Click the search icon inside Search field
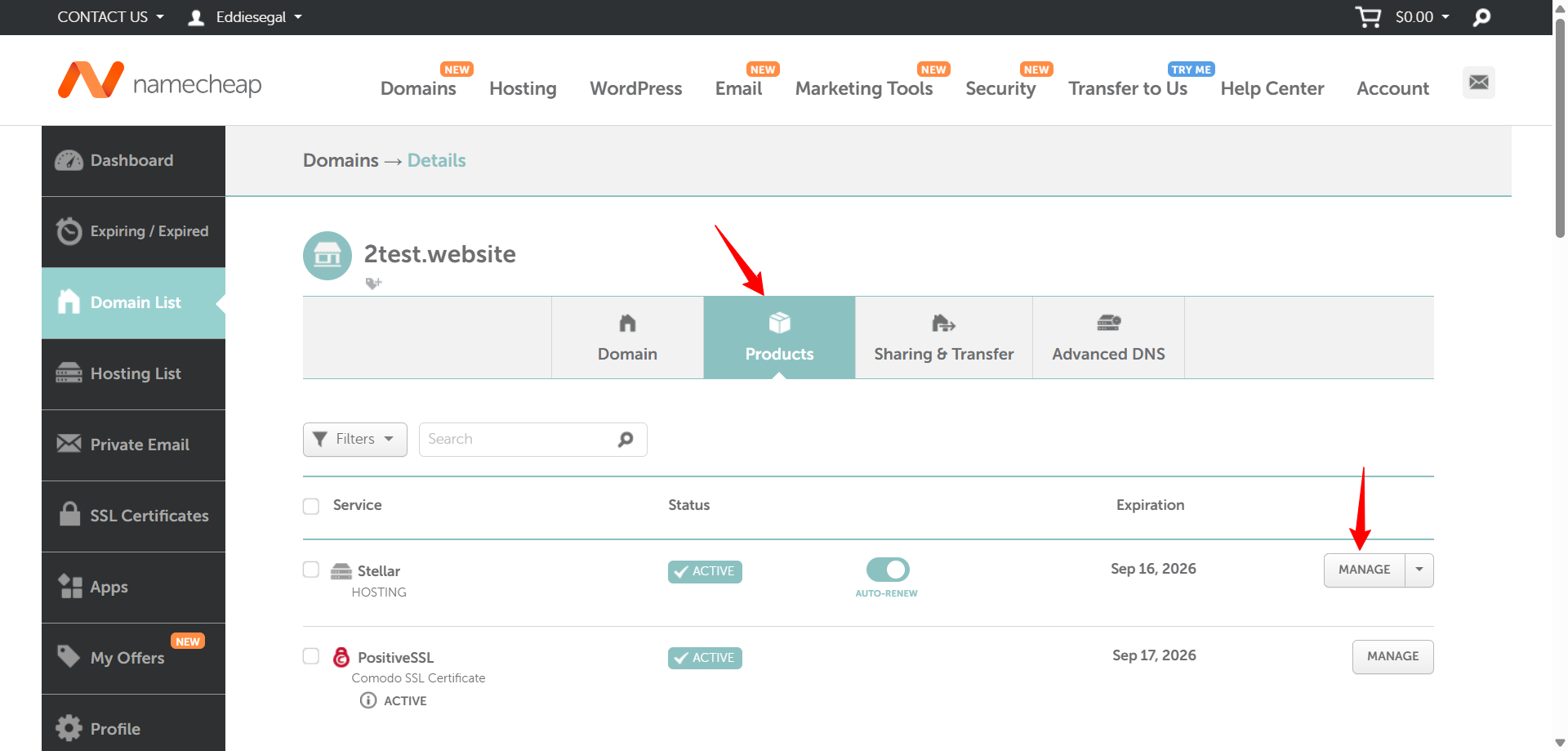Image resolution: width=1568 pixels, height=751 pixels. (626, 440)
